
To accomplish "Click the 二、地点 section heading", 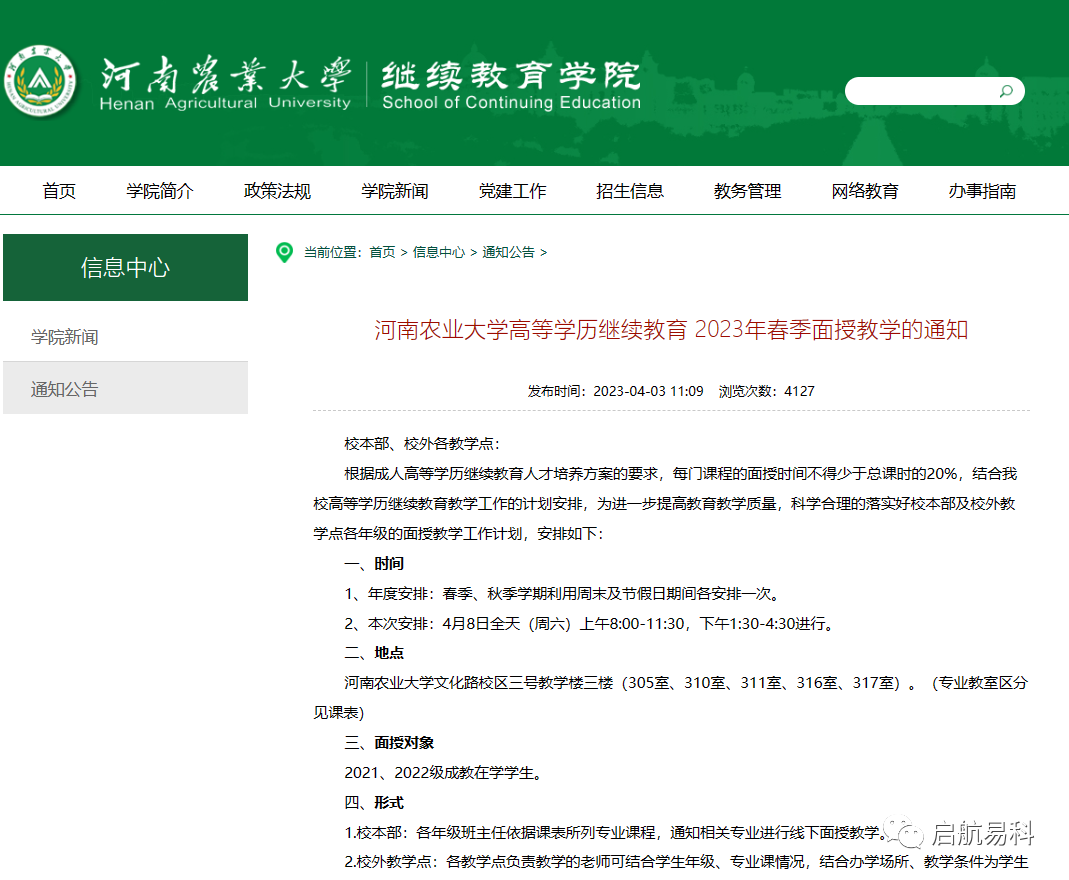I will coord(374,653).
